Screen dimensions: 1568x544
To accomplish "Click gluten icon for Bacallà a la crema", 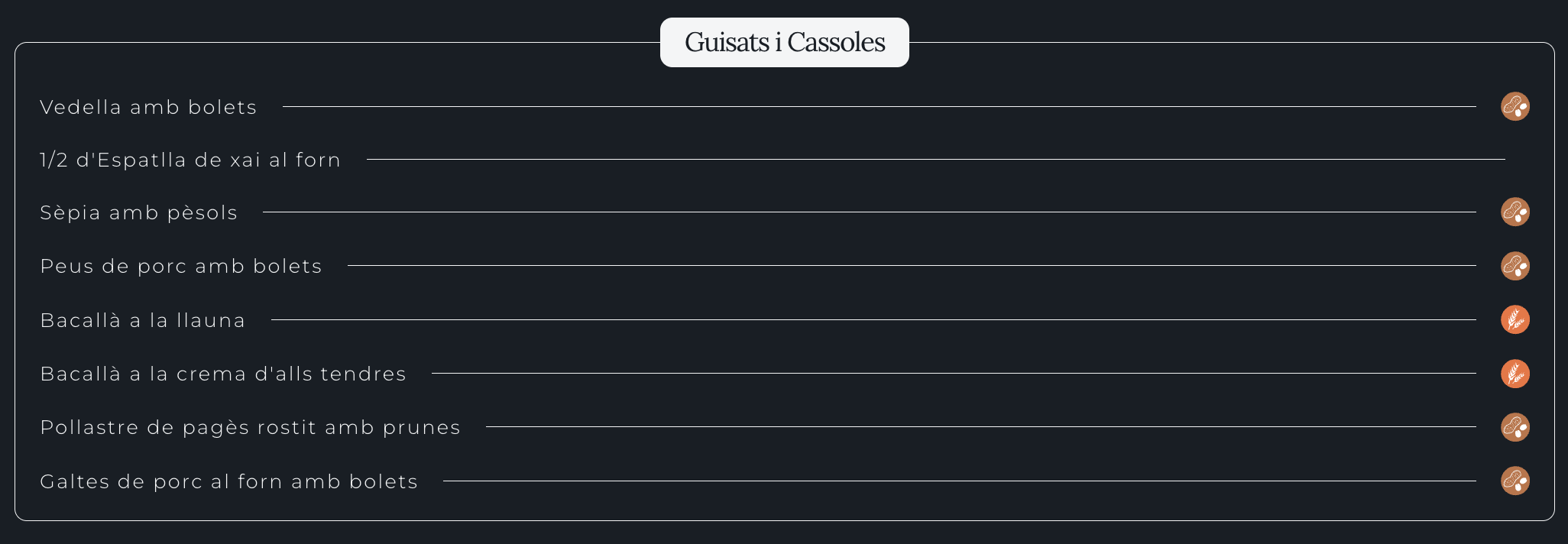I will (1515, 374).
